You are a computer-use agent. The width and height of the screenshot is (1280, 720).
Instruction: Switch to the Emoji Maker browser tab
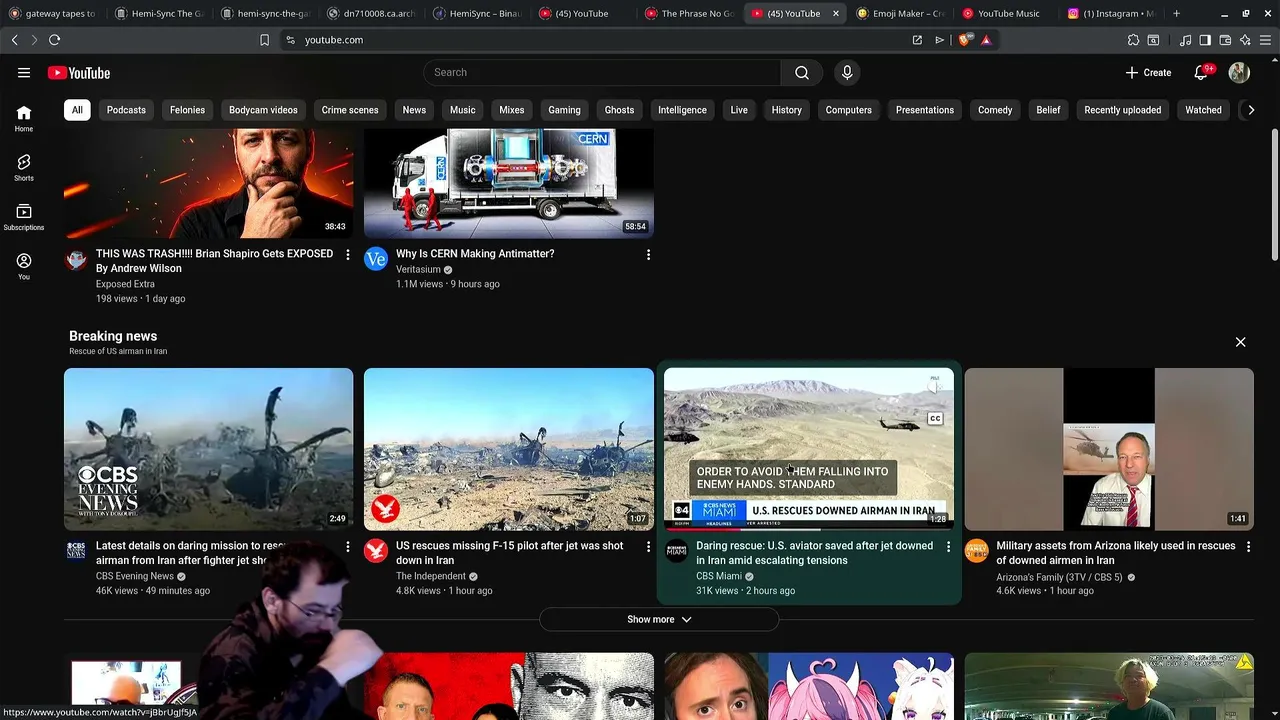[900, 14]
